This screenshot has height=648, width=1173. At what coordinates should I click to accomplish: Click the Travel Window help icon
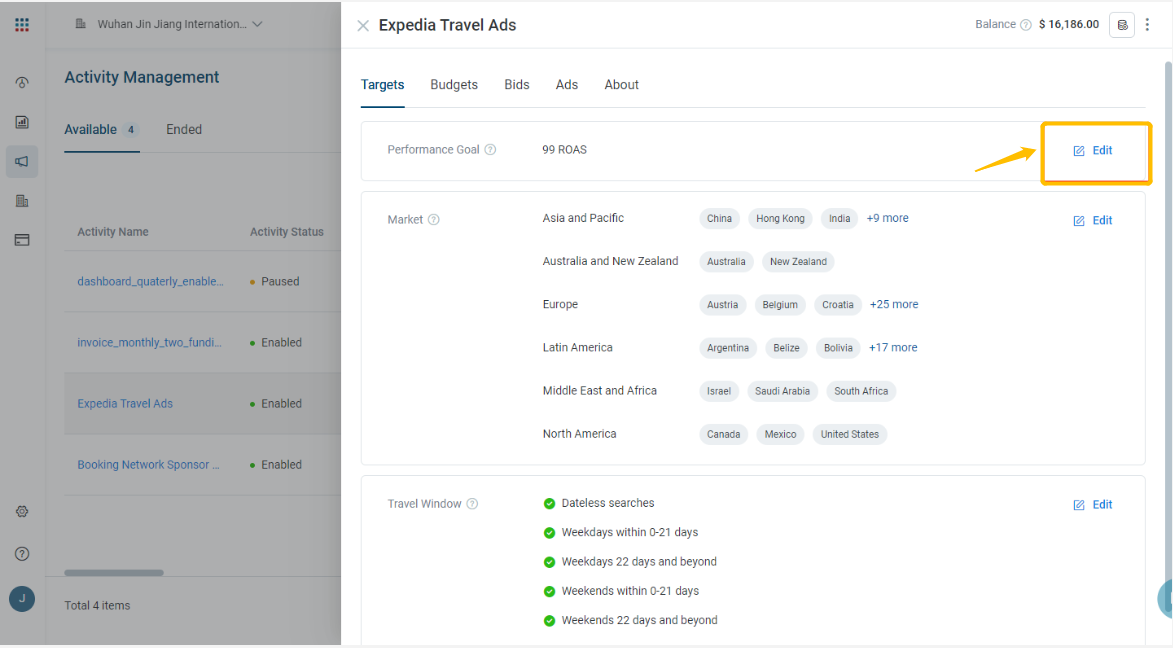[x=472, y=504]
